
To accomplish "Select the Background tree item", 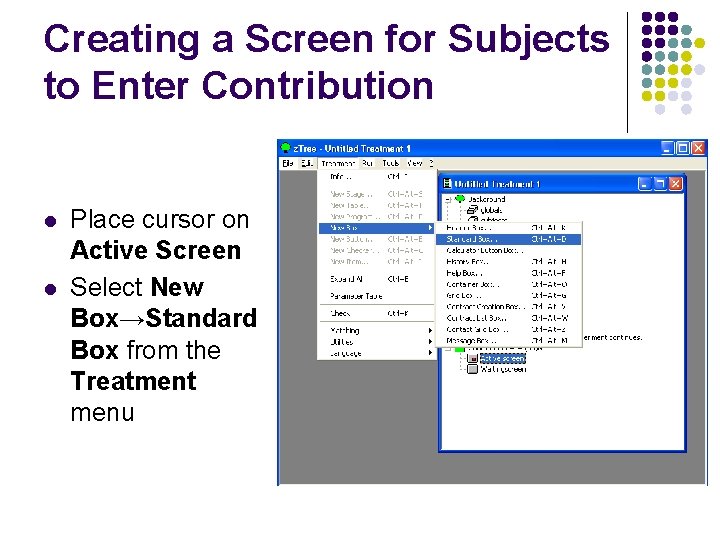I will coord(486,199).
